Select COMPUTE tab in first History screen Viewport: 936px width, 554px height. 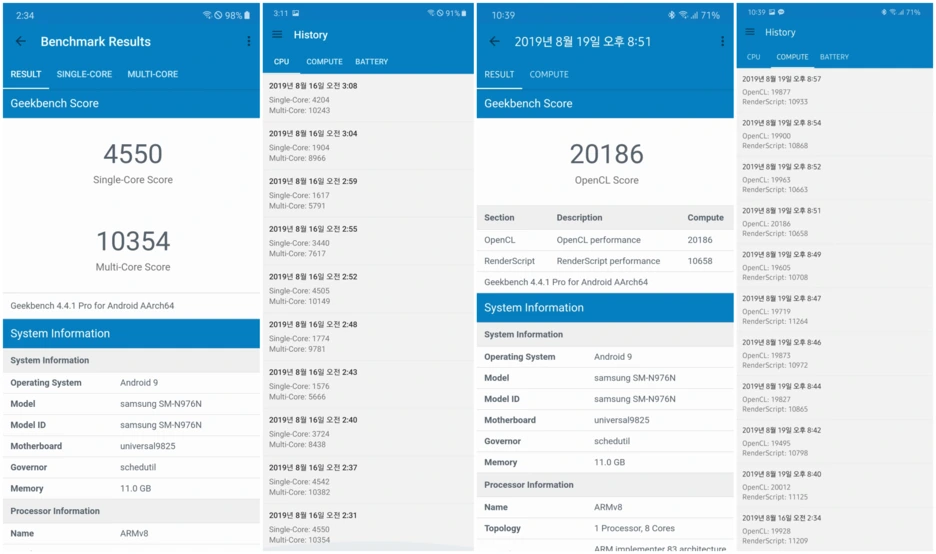[324, 61]
